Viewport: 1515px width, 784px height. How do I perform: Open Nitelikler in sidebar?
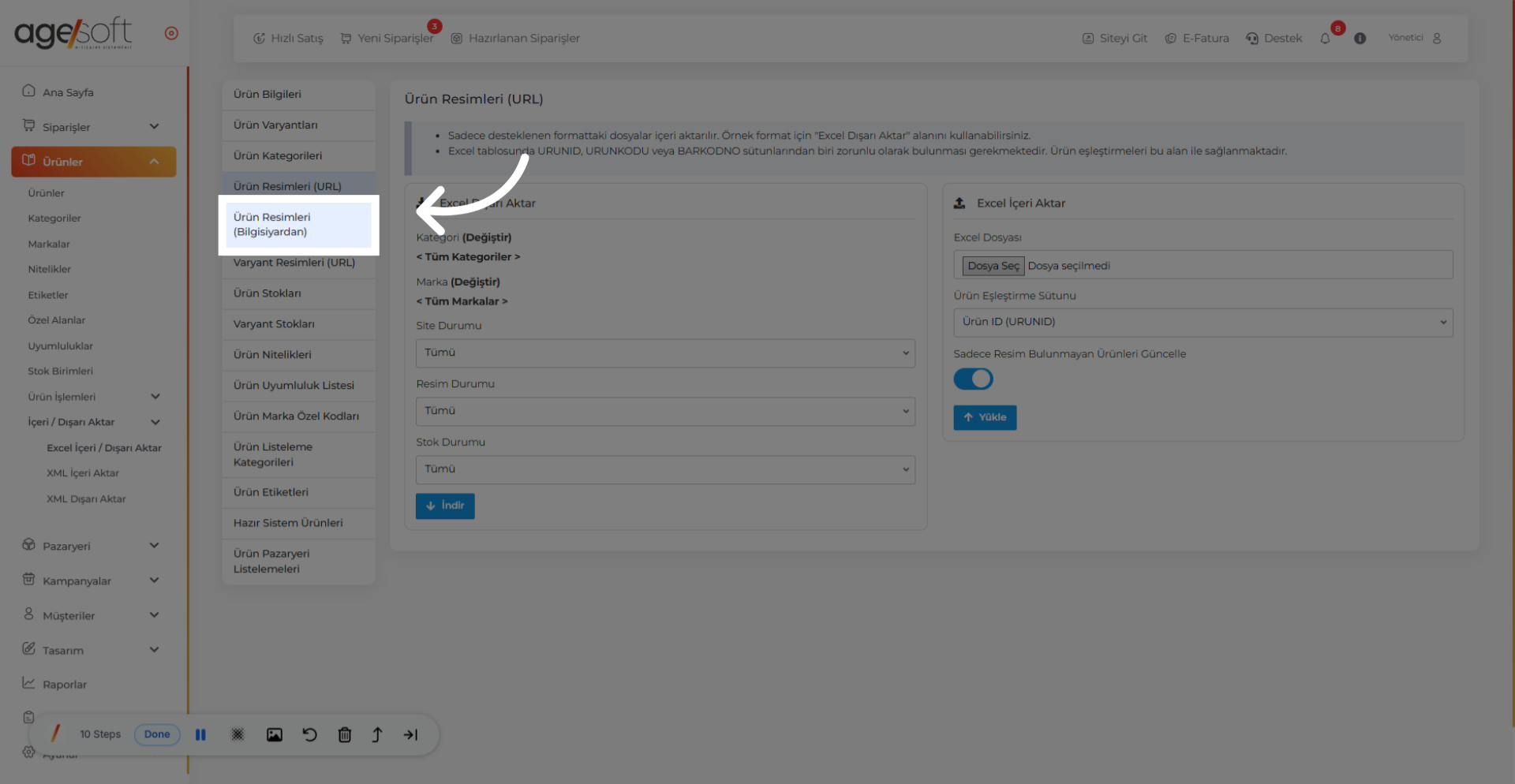50,269
